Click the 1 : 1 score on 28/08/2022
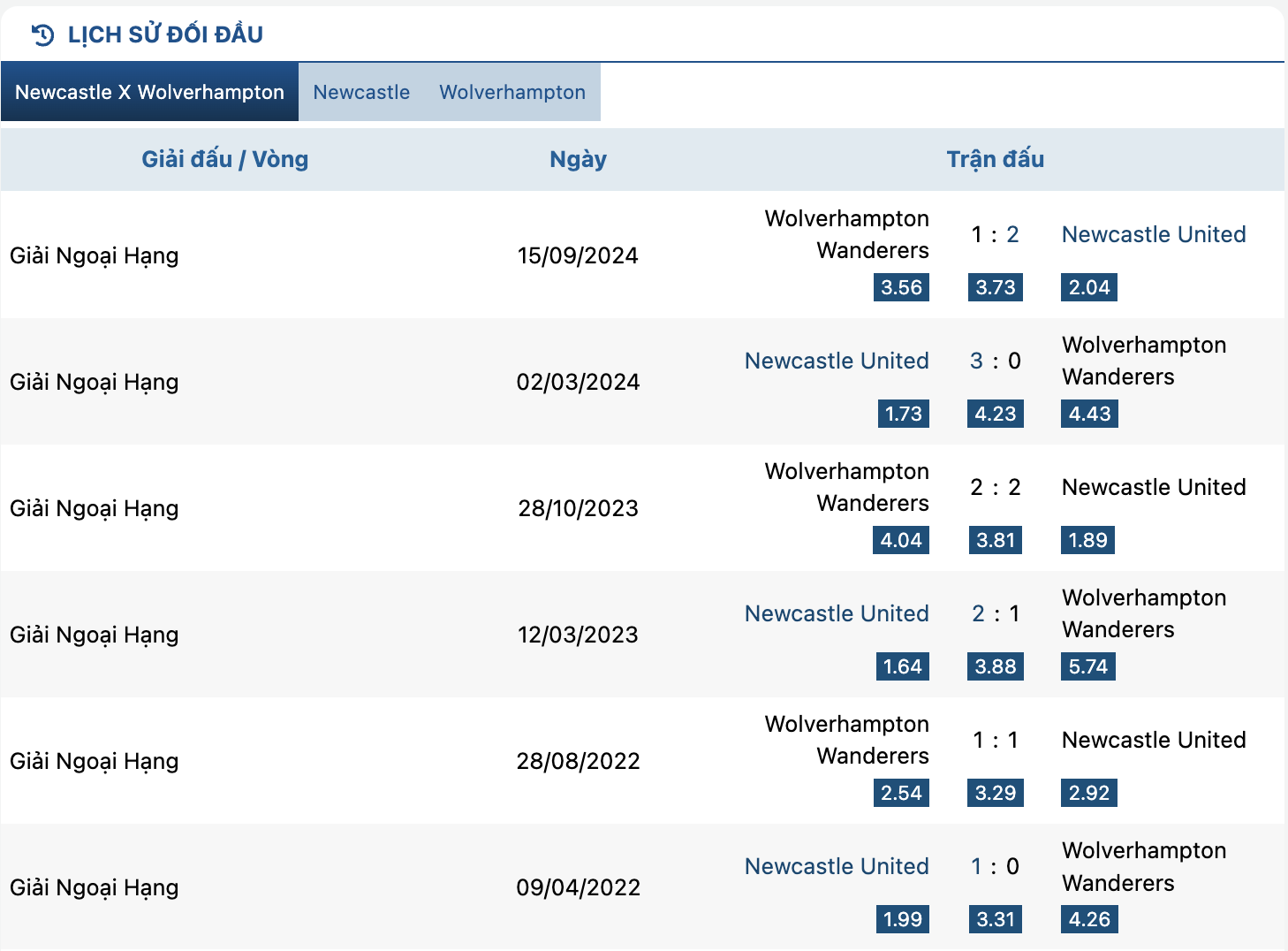 pos(996,740)
